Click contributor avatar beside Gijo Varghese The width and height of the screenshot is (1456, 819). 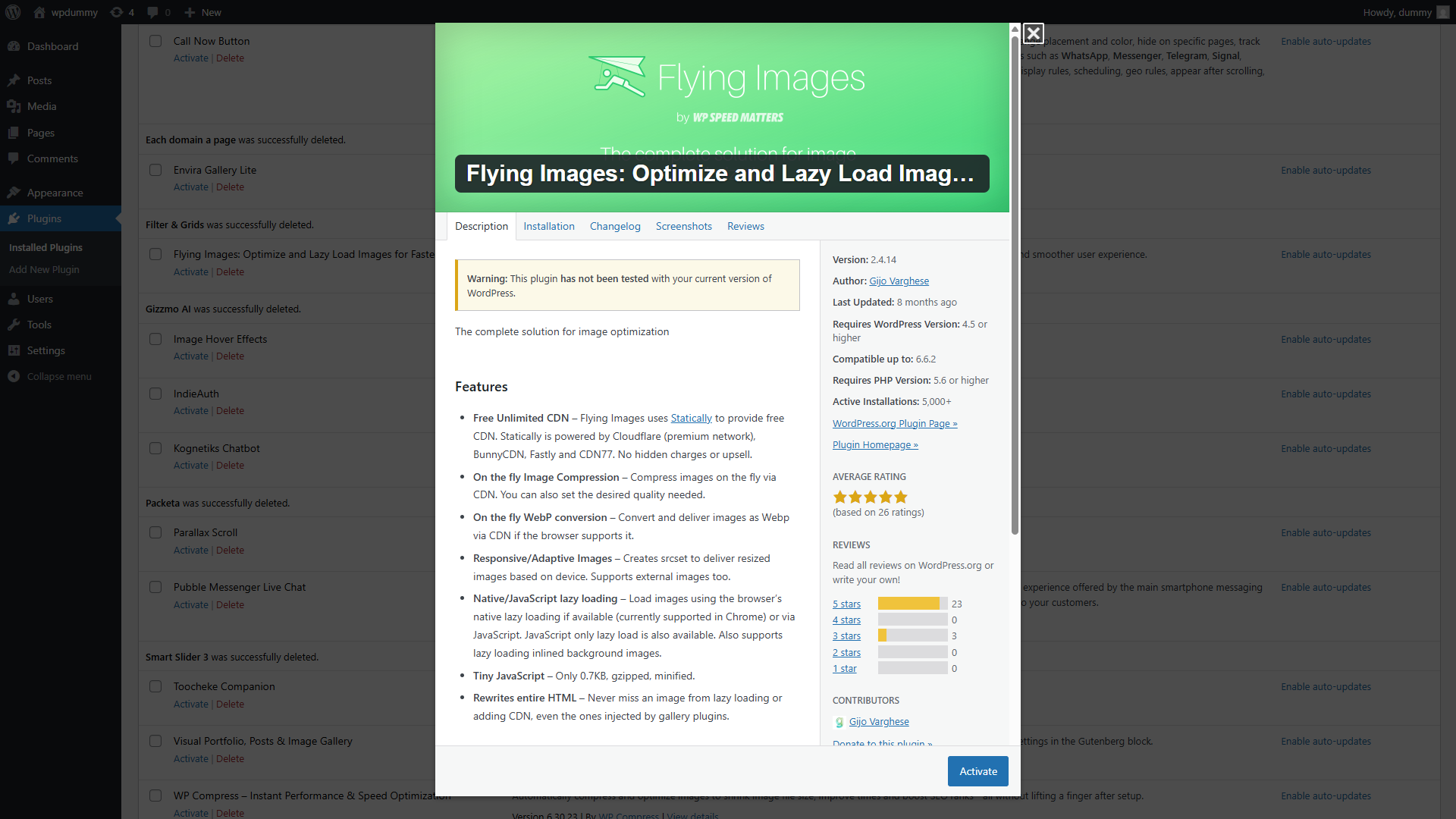pos(839,722)
